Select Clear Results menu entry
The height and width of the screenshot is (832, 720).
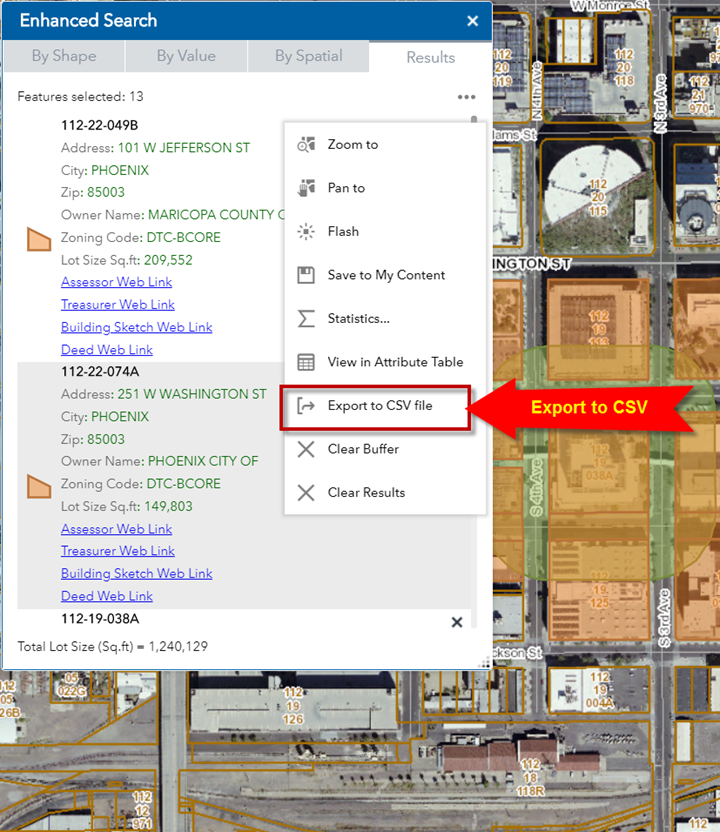[366, 492]
